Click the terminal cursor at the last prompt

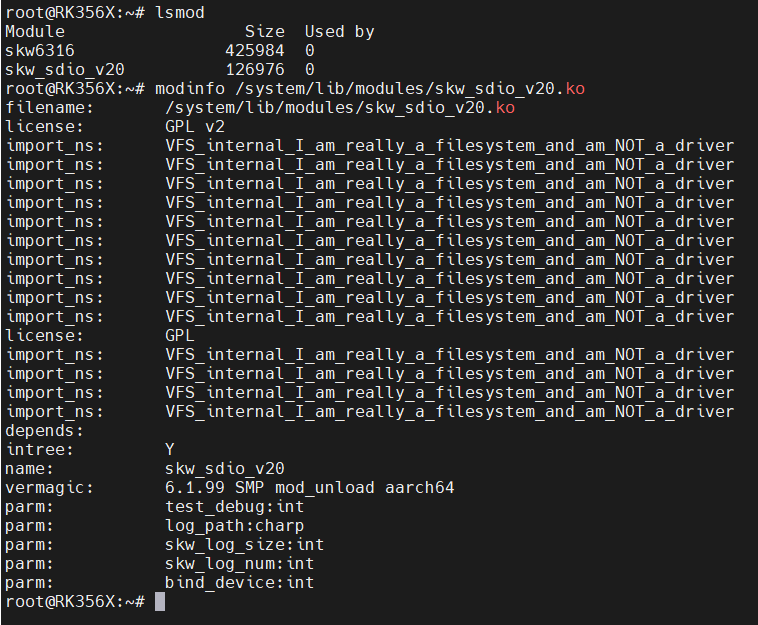(x=160, y=602)
